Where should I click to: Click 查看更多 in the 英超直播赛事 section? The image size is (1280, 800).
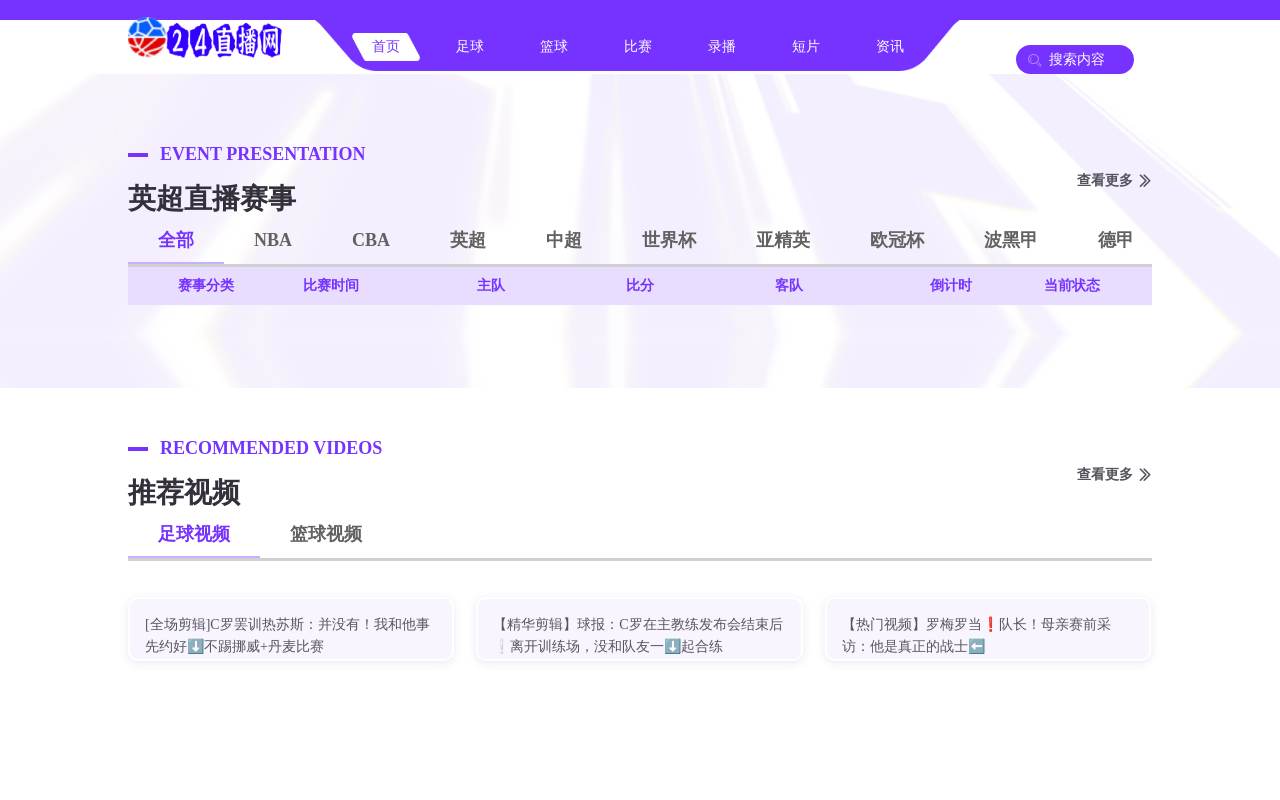(1114, 181)
